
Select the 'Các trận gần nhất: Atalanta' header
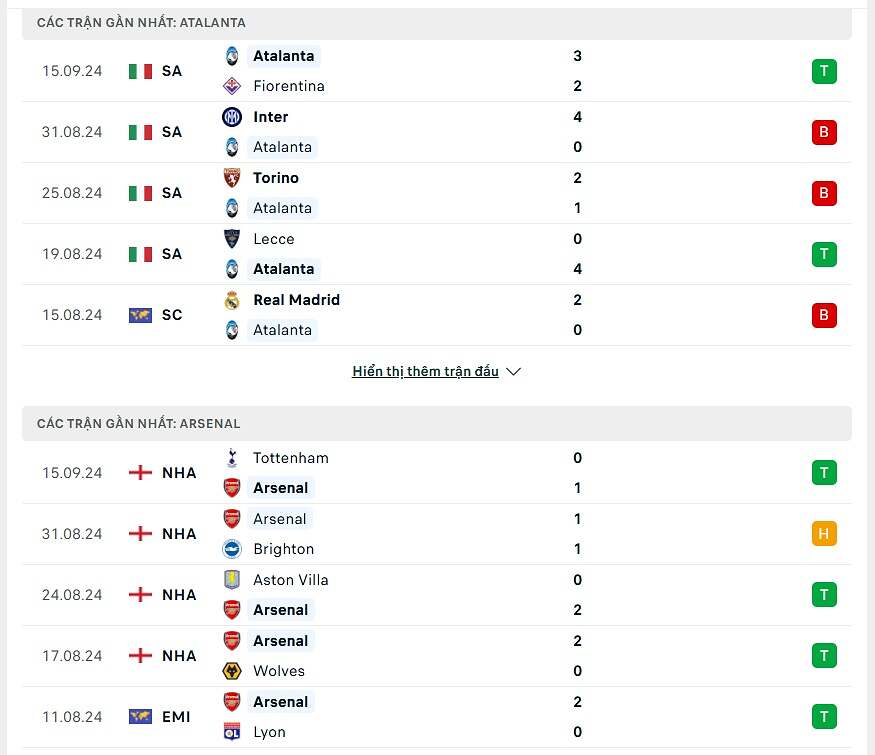[x=141, y=22]
